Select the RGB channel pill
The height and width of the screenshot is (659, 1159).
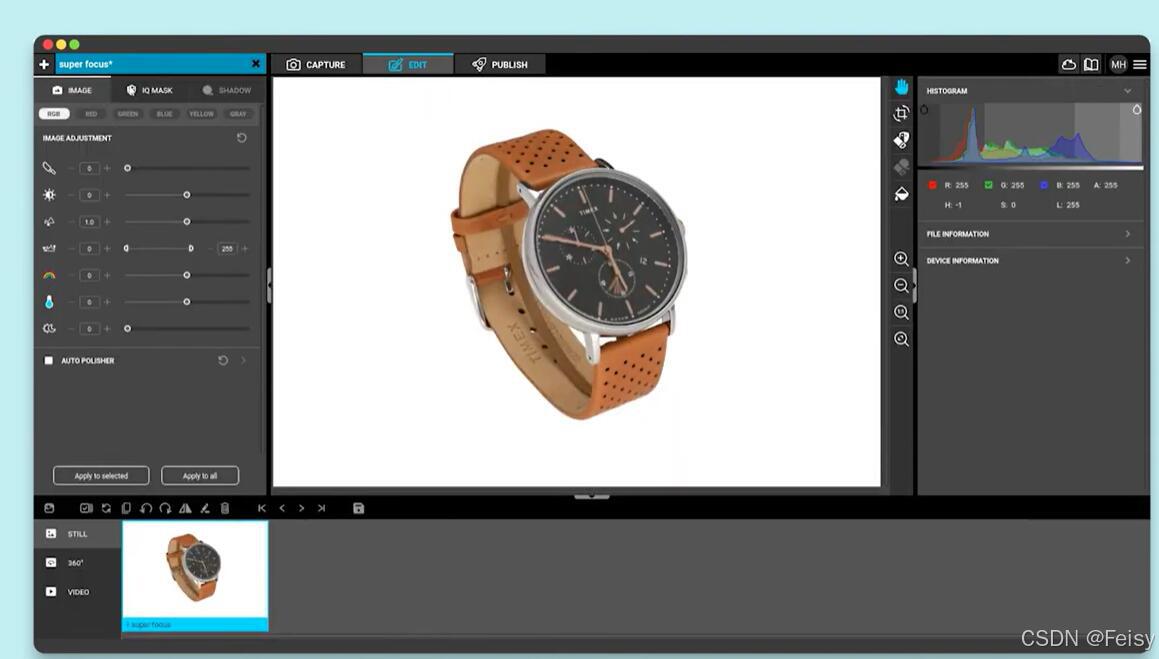pos(54,114)
